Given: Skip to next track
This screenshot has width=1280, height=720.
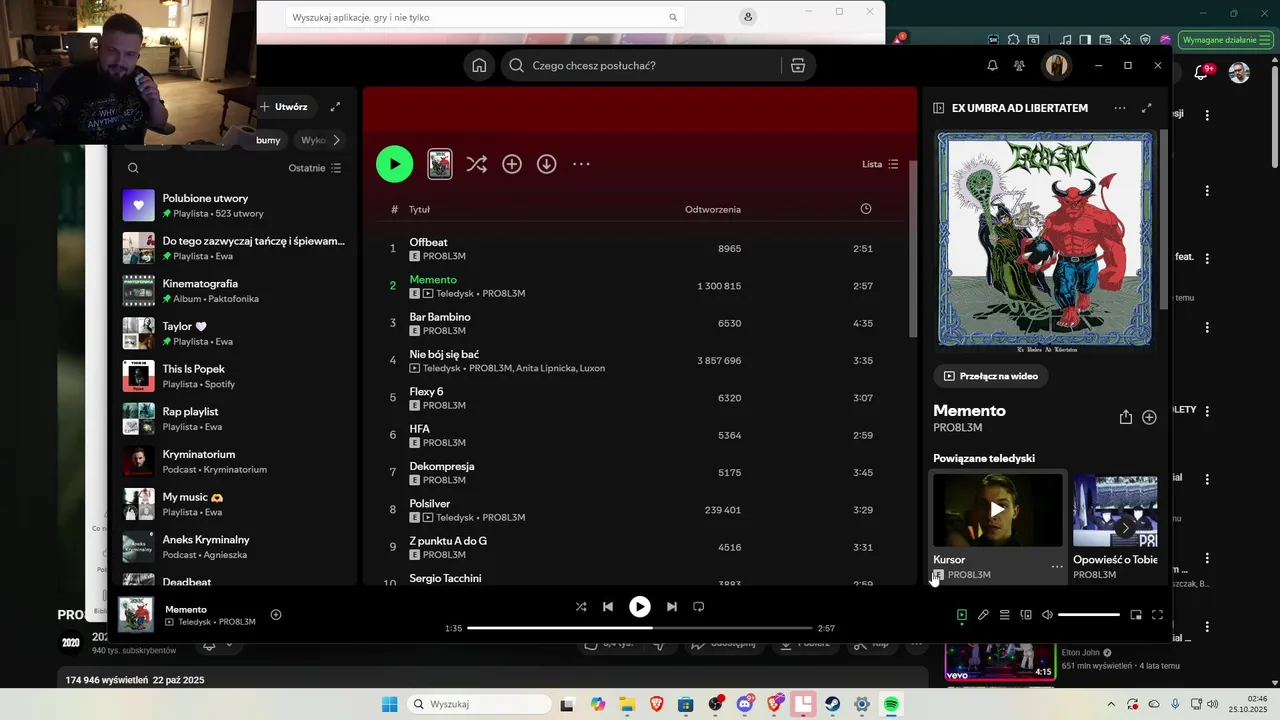Looking at the screenshot, I should click(672, 606).
